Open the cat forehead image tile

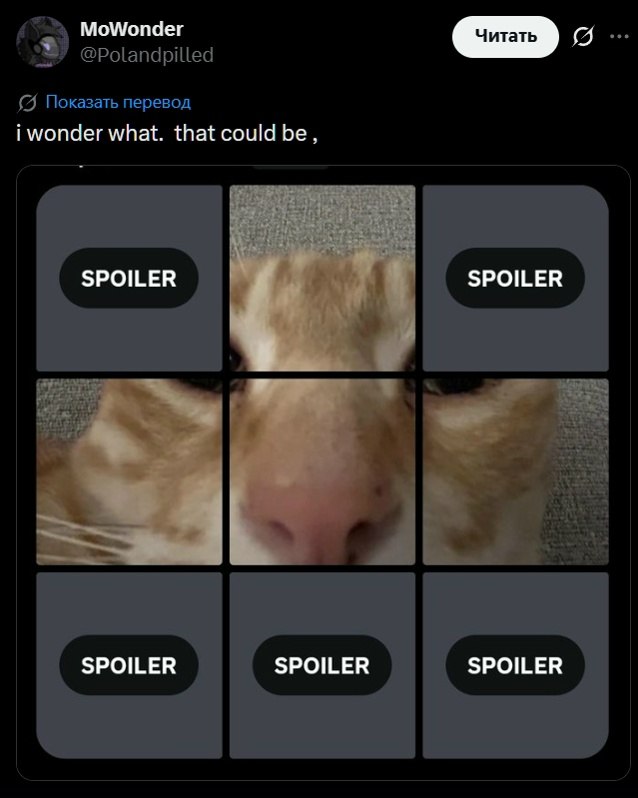[322, 278]
